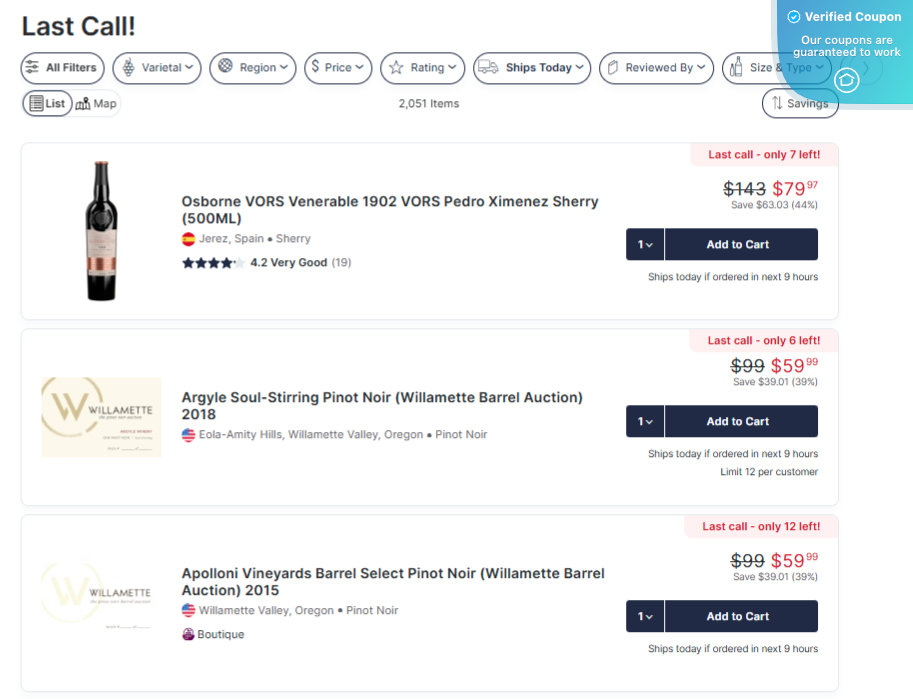
Task: Click the Boutique badge under Apolloni Vineyards wine
Action: (213, 633)
